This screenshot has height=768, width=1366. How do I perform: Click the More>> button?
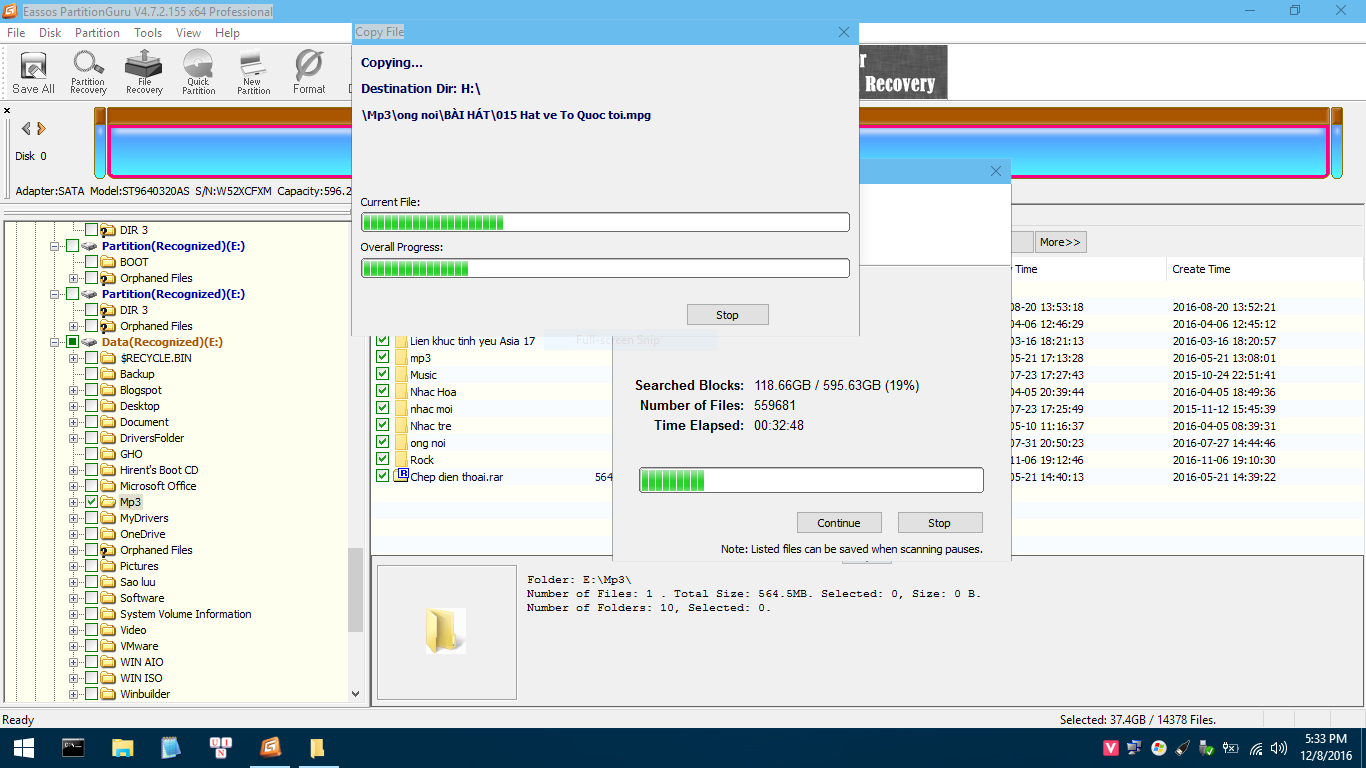[1060, 242]
